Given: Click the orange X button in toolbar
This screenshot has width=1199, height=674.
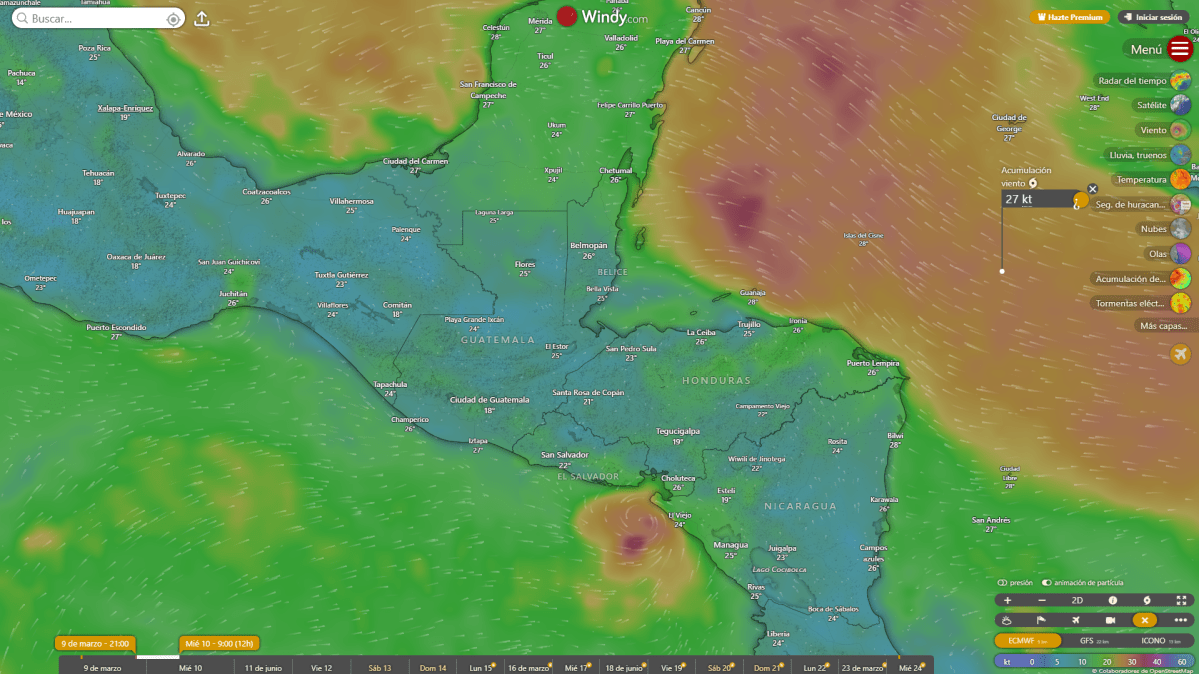Looking at the screenshot, I should 1145,620.
